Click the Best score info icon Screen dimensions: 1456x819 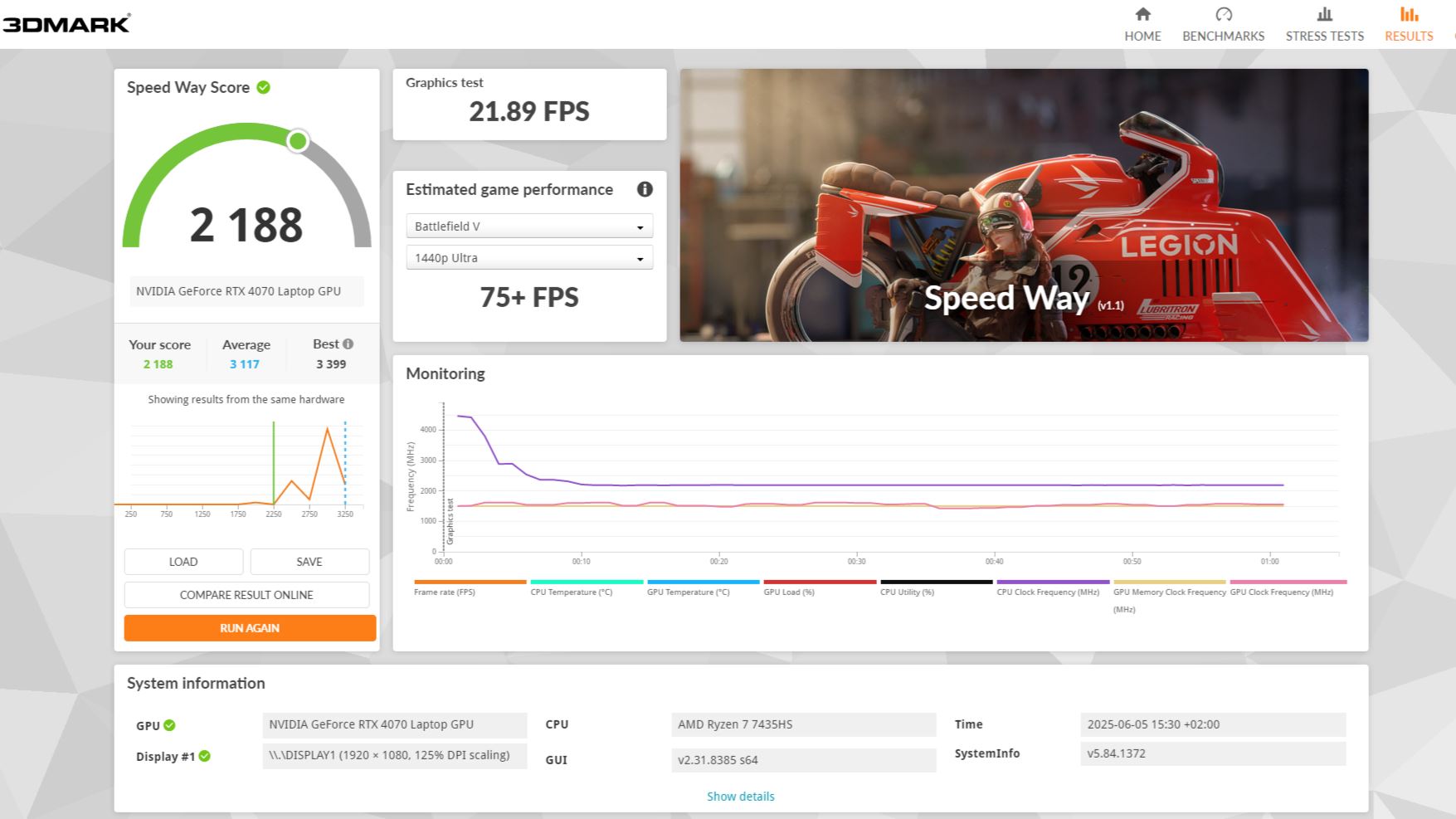click(x=348, y=344)
